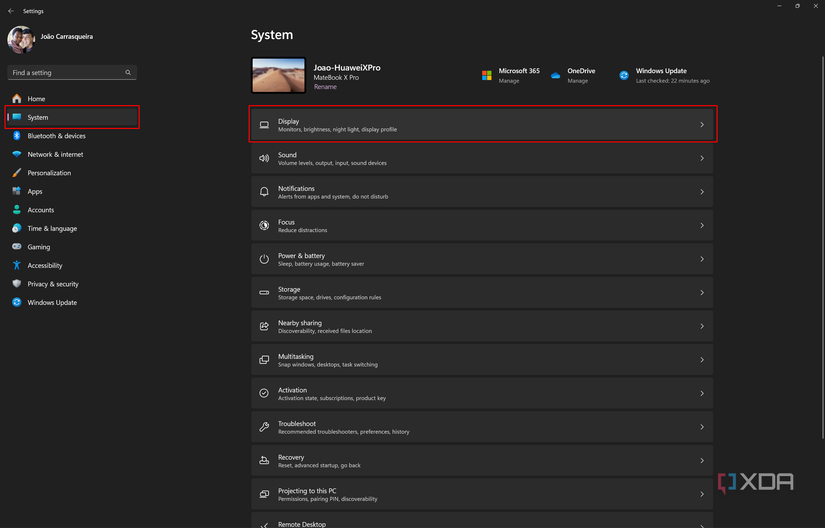Click the Power & battery icon

[264, 259]
